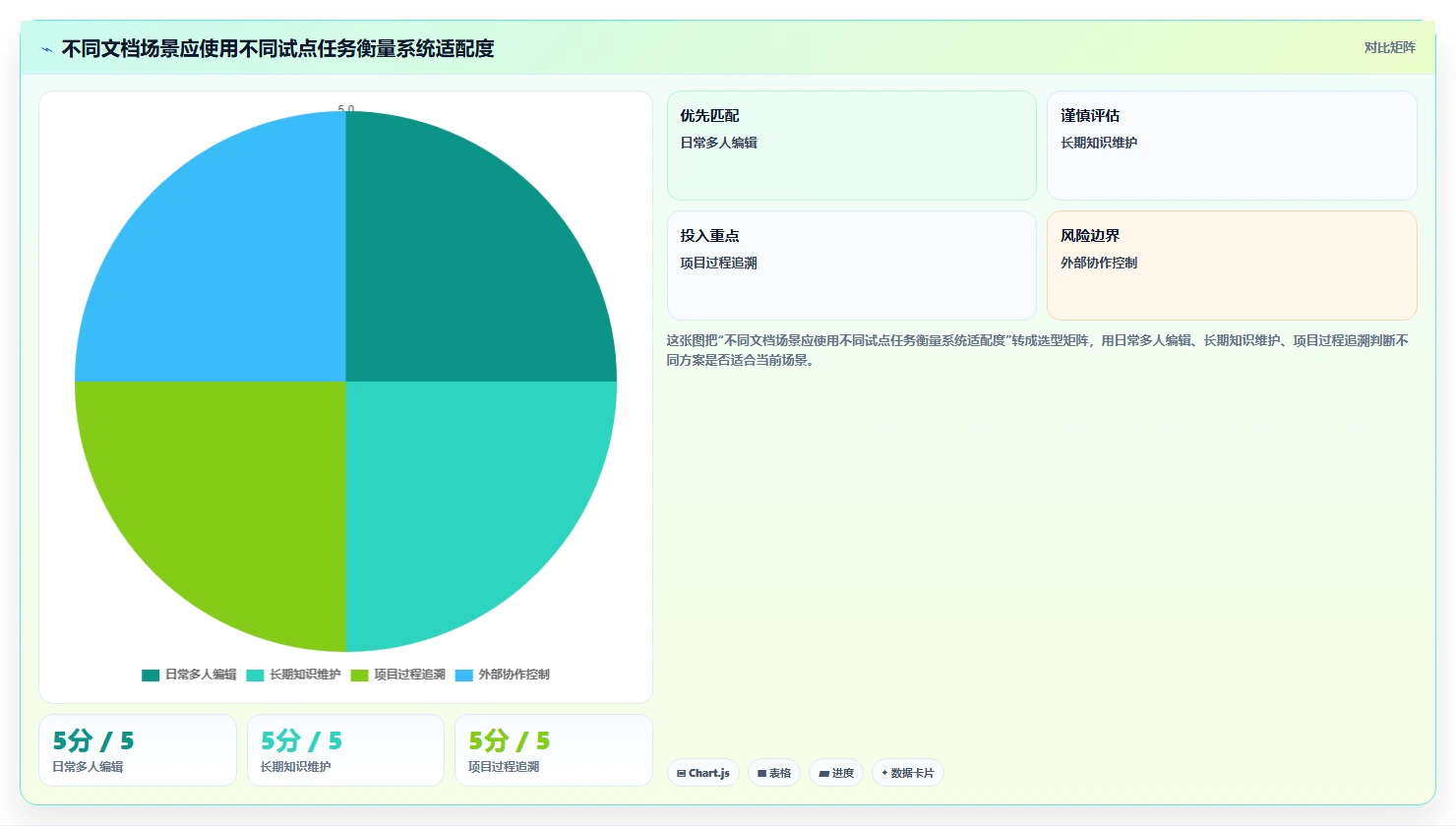Click the title 不同文档场景应使用不同试点任务衡量系统适配度
Screen dimensions: 1456x826
277,49
